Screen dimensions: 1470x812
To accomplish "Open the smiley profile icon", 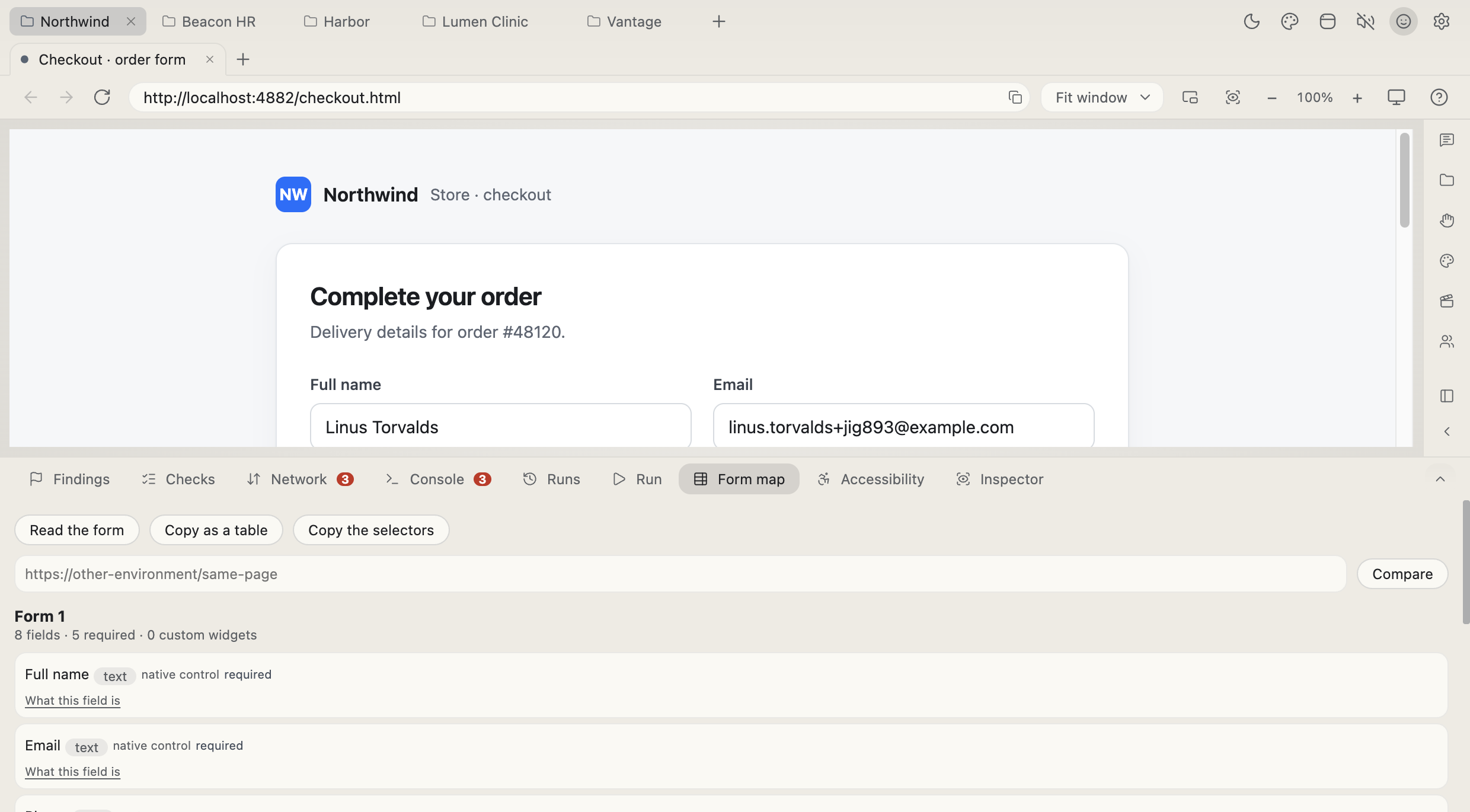I will pos(1403,21).
